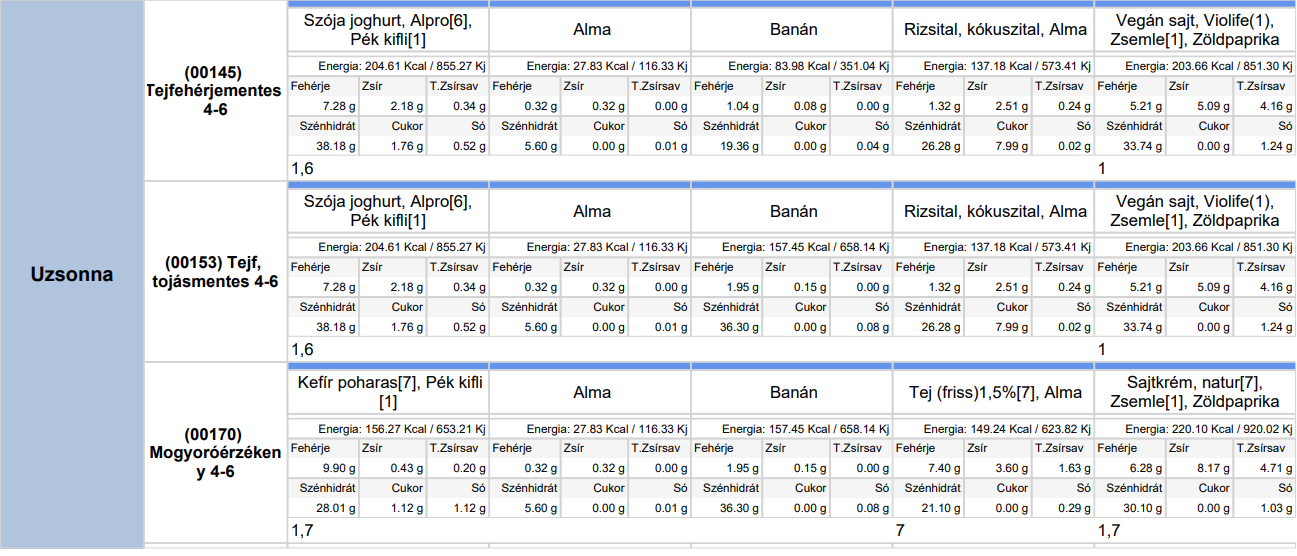Viewport: 1297px width, 556px height.
Task: Select the "(00170) Mogyoróérzékeny 4-6" row header
Action: [213, 453]
